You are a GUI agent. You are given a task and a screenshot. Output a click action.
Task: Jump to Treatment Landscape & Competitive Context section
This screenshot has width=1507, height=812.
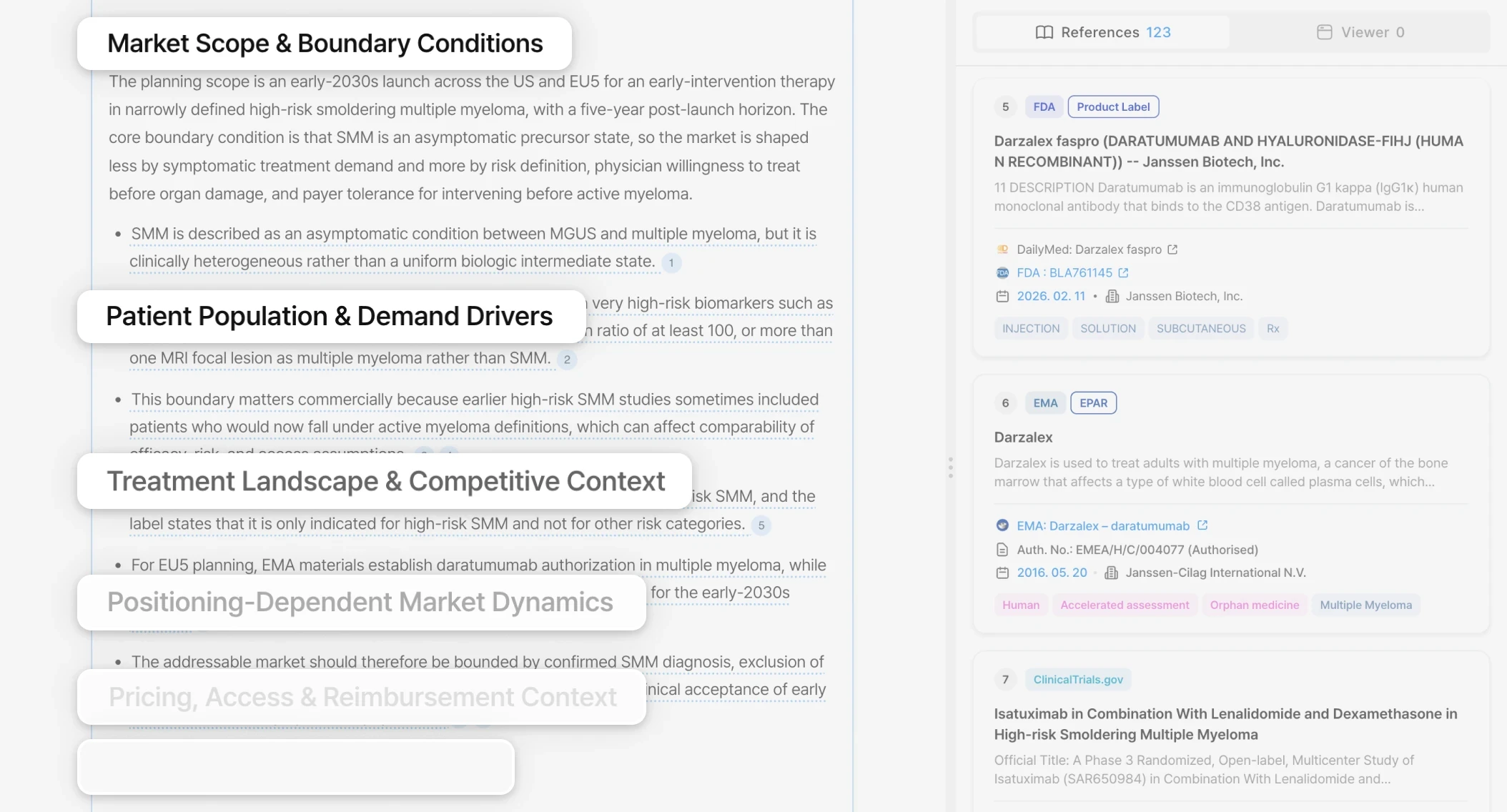point(385,481)
